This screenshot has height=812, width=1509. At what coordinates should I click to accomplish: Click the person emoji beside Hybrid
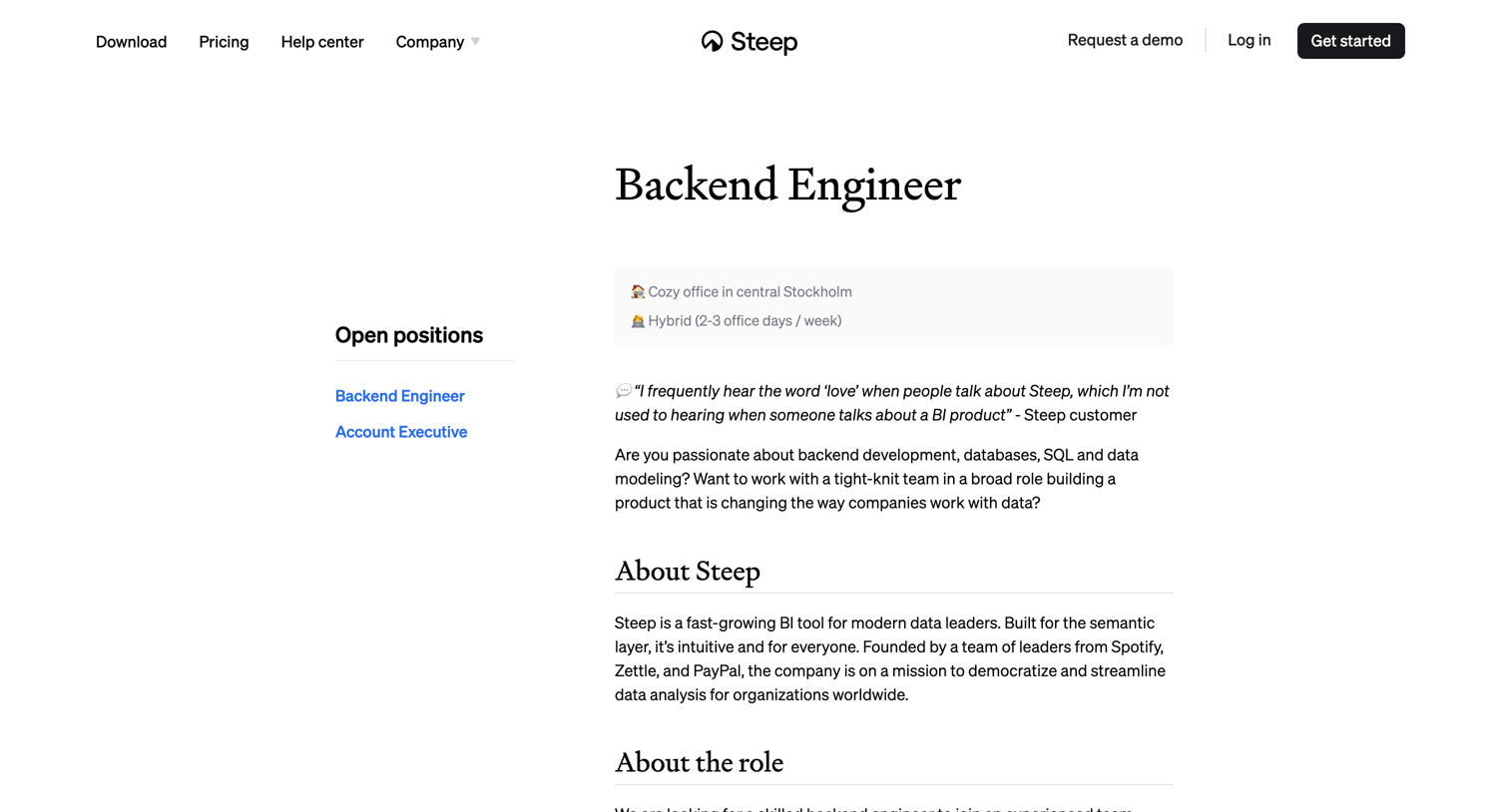click(638, 321)
